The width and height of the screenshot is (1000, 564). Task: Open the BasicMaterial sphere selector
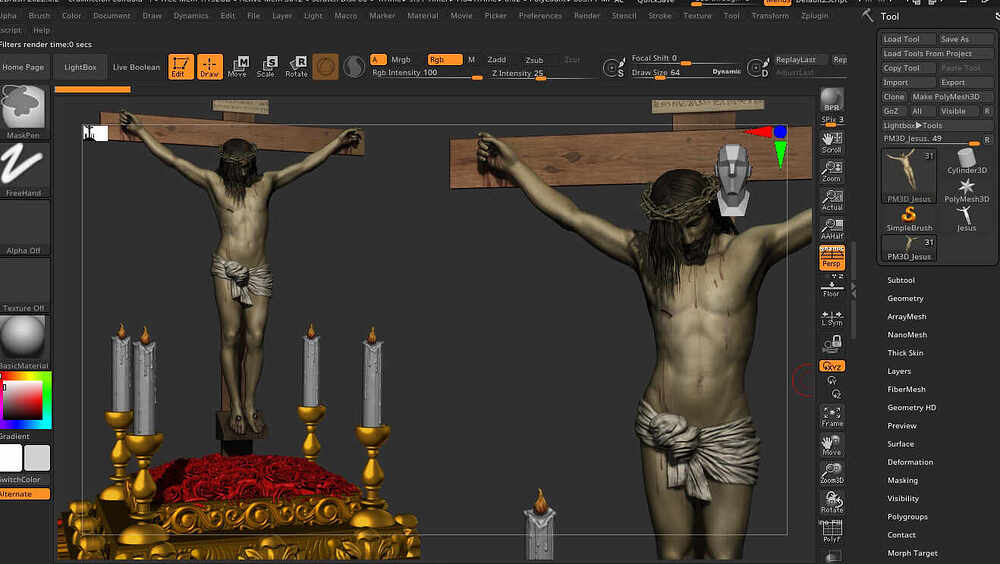[24, 342]
